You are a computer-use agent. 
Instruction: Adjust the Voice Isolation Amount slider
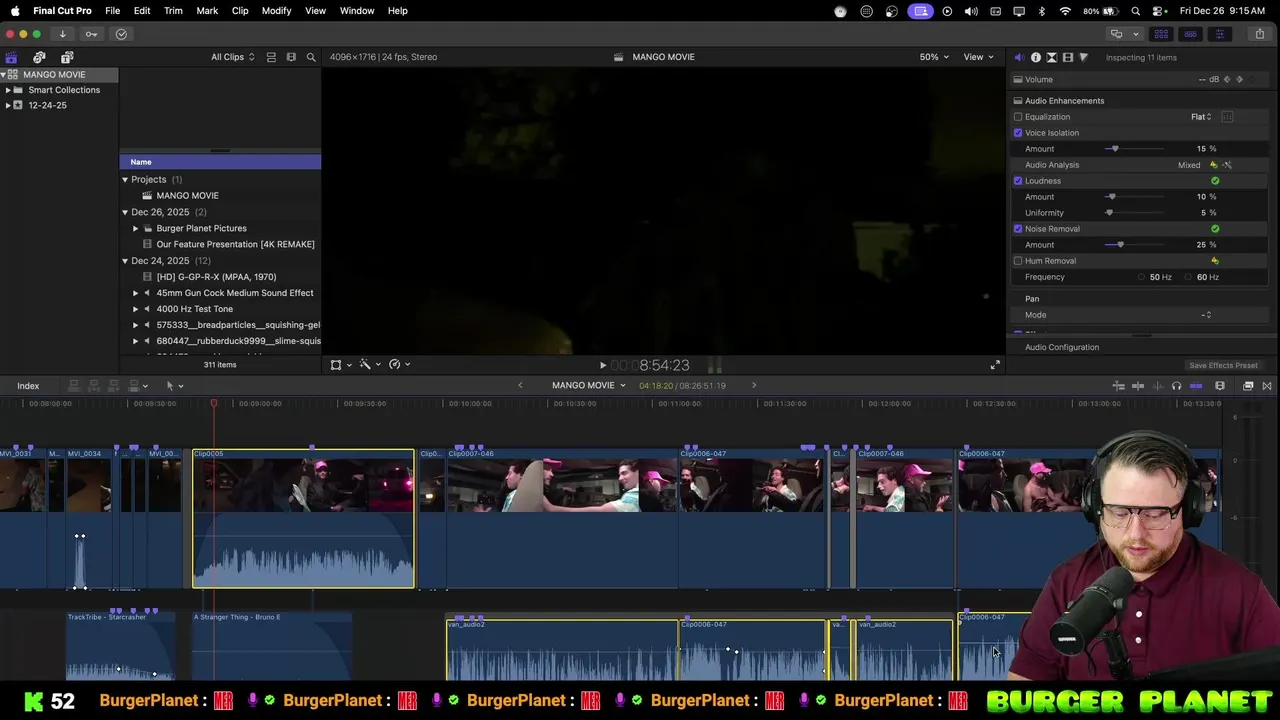coord(1115,149)
